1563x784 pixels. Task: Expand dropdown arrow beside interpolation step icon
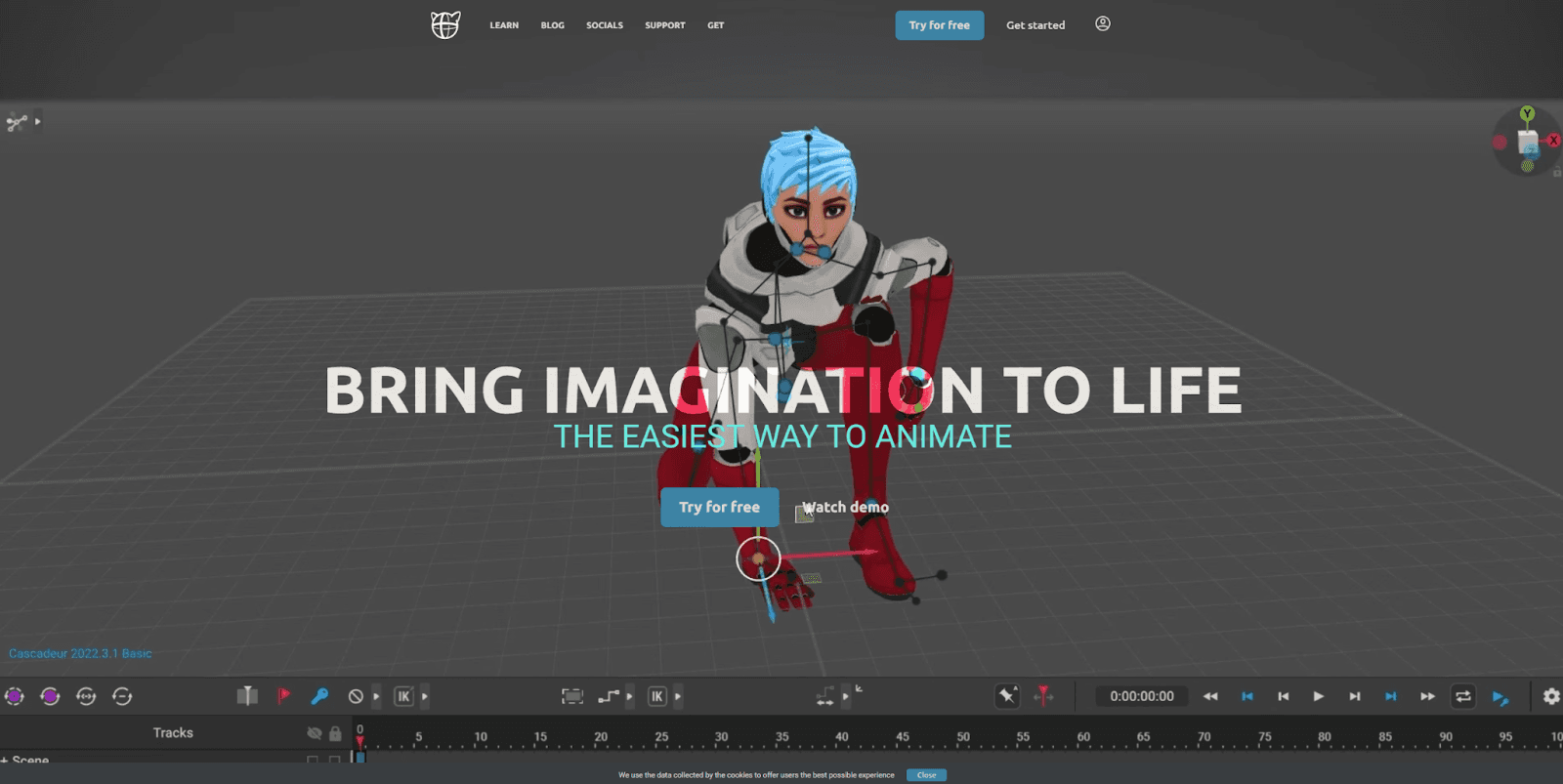tap(629, 696)
